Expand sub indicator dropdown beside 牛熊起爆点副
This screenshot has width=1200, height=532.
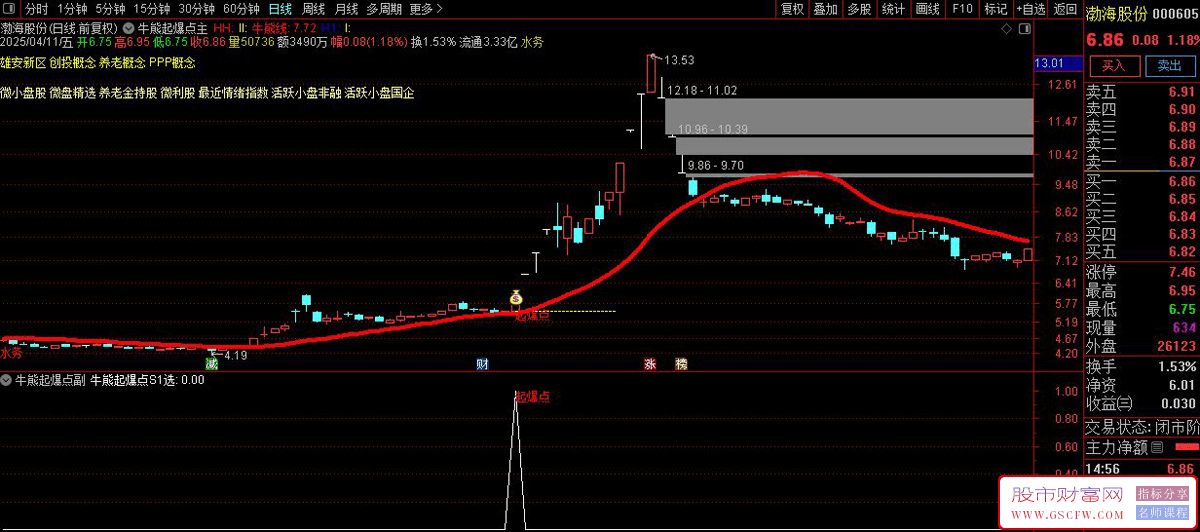click(x=7, y=380)
